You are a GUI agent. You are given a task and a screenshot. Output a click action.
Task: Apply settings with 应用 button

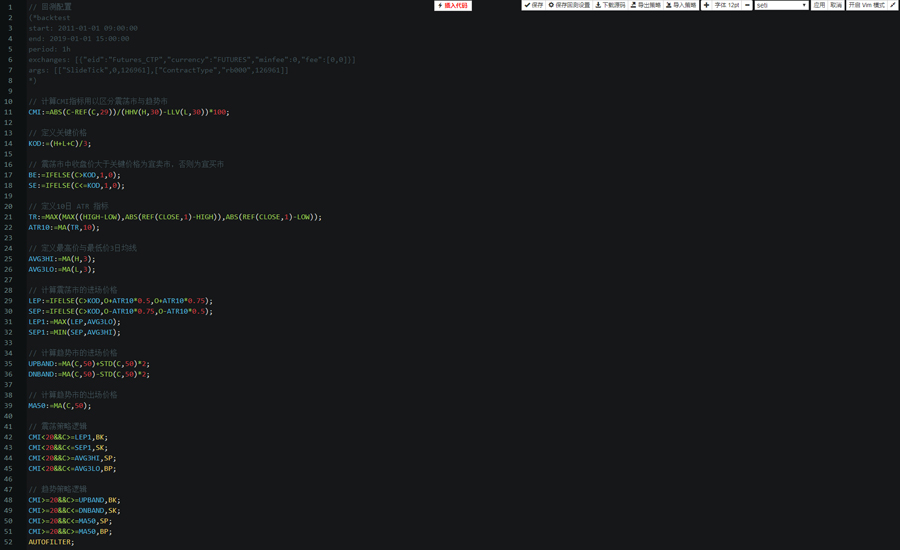pos(820,6)
